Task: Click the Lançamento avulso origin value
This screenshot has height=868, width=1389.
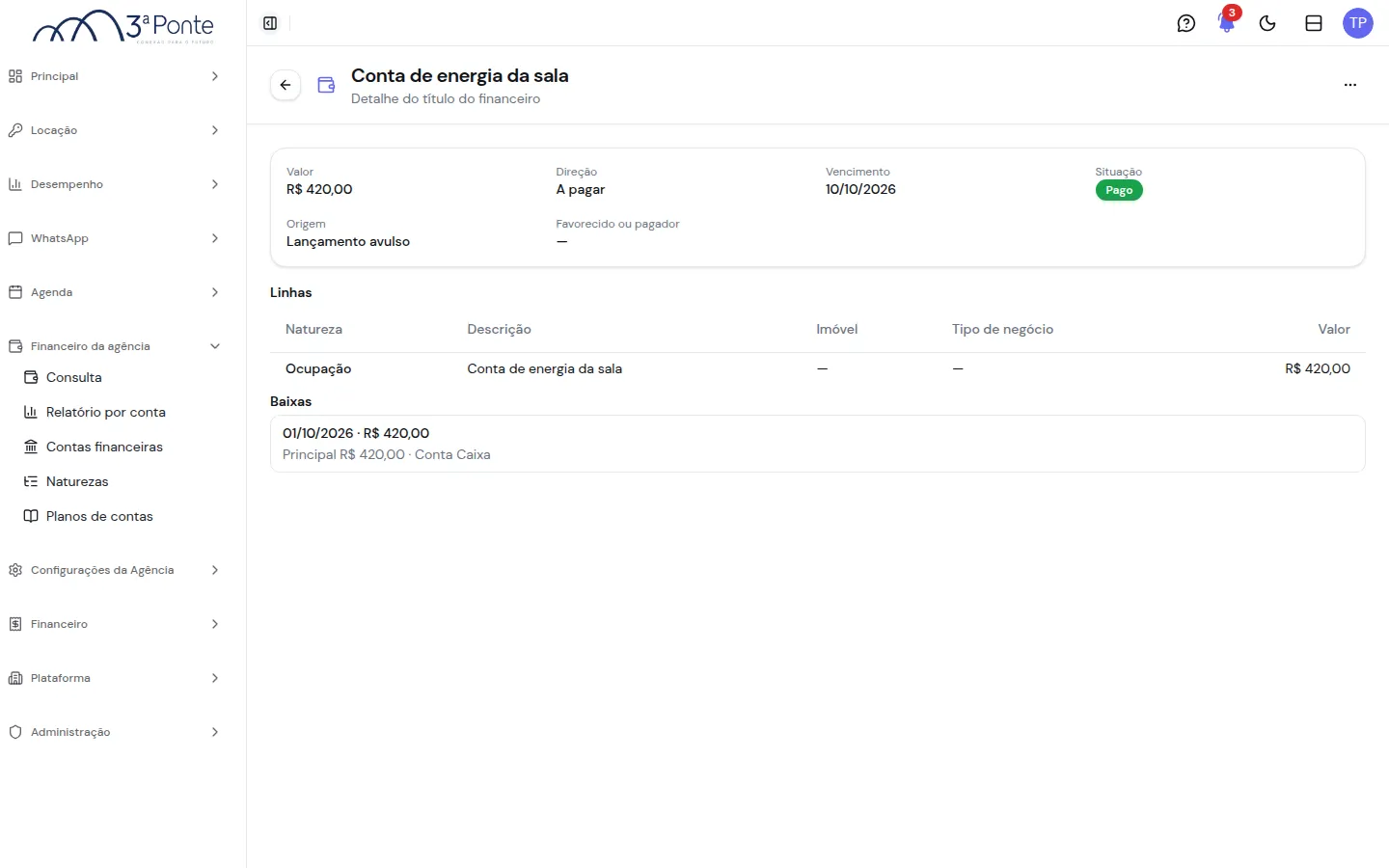Action: (348, 241)
